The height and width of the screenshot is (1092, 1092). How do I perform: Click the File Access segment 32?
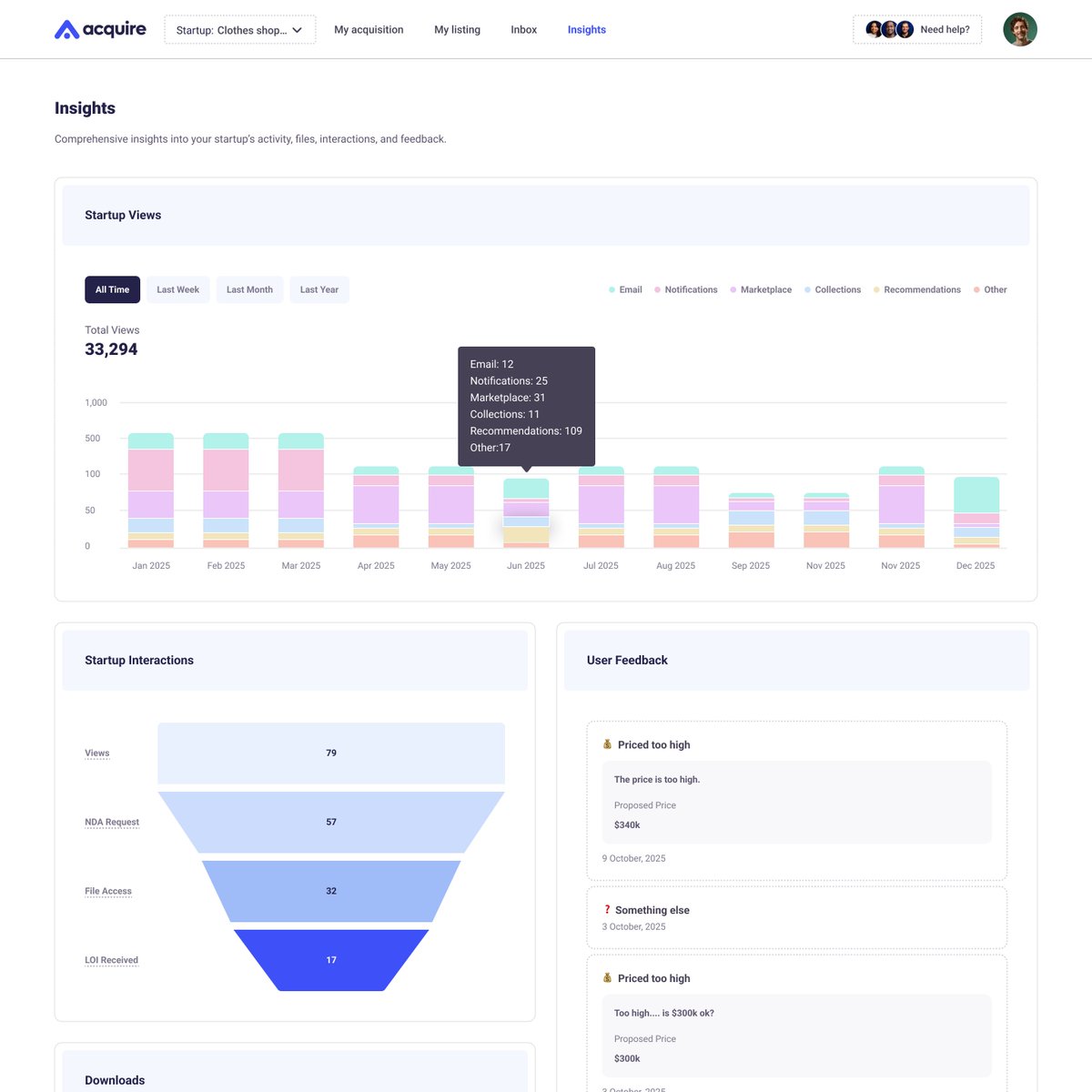click(331, 892)
